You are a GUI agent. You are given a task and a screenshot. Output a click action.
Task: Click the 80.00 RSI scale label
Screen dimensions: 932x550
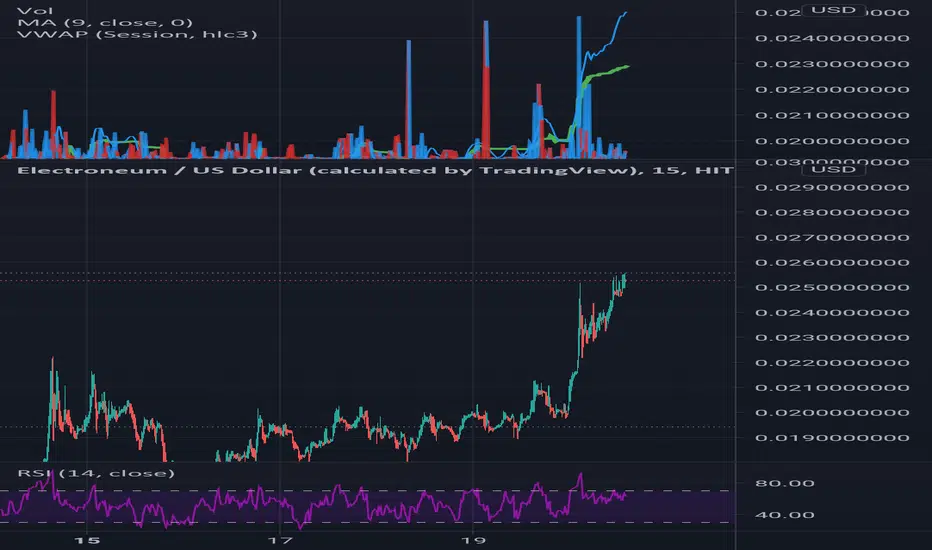tap(785, 483)
